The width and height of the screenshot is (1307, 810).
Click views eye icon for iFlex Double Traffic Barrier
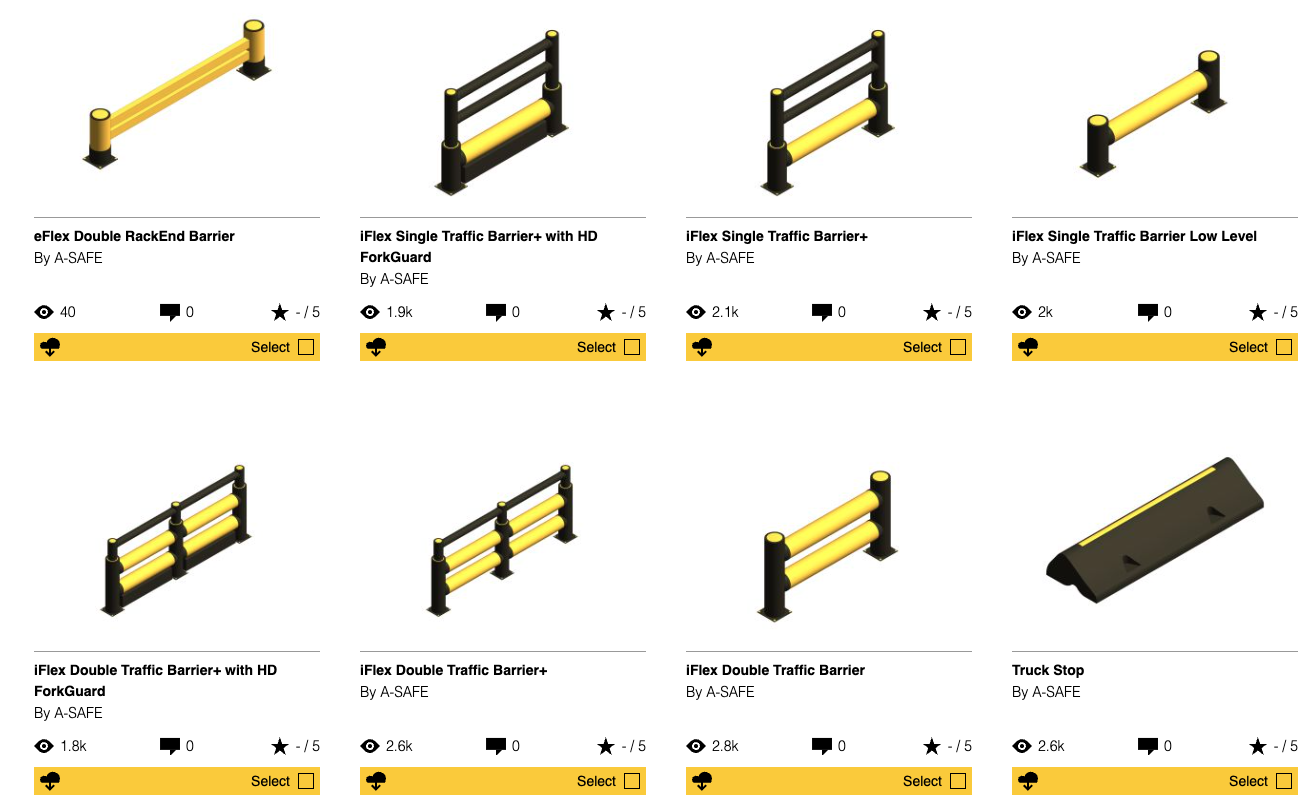tap(696, 746)
